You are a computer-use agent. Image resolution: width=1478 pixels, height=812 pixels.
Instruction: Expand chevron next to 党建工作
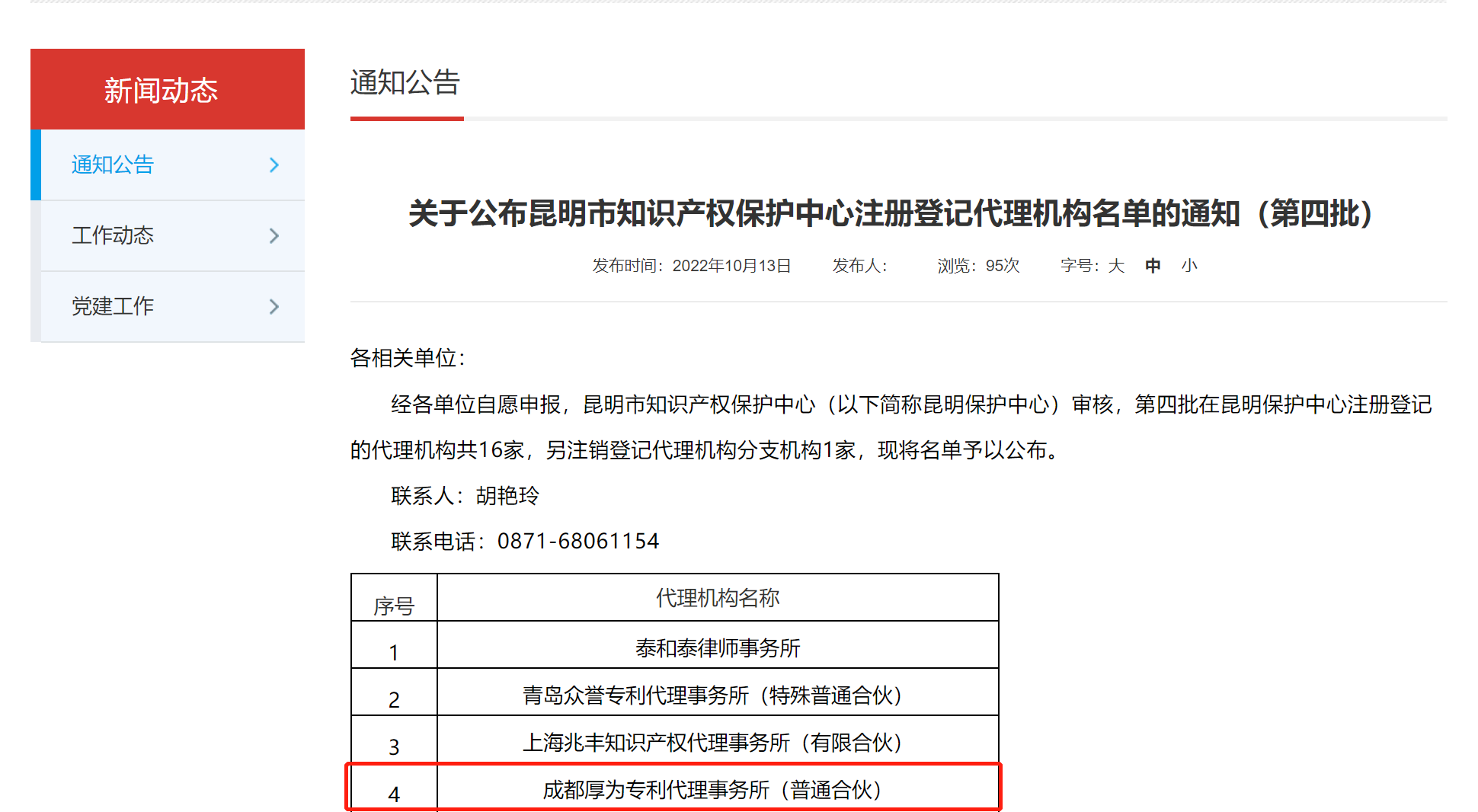click(x=274, y=306)
